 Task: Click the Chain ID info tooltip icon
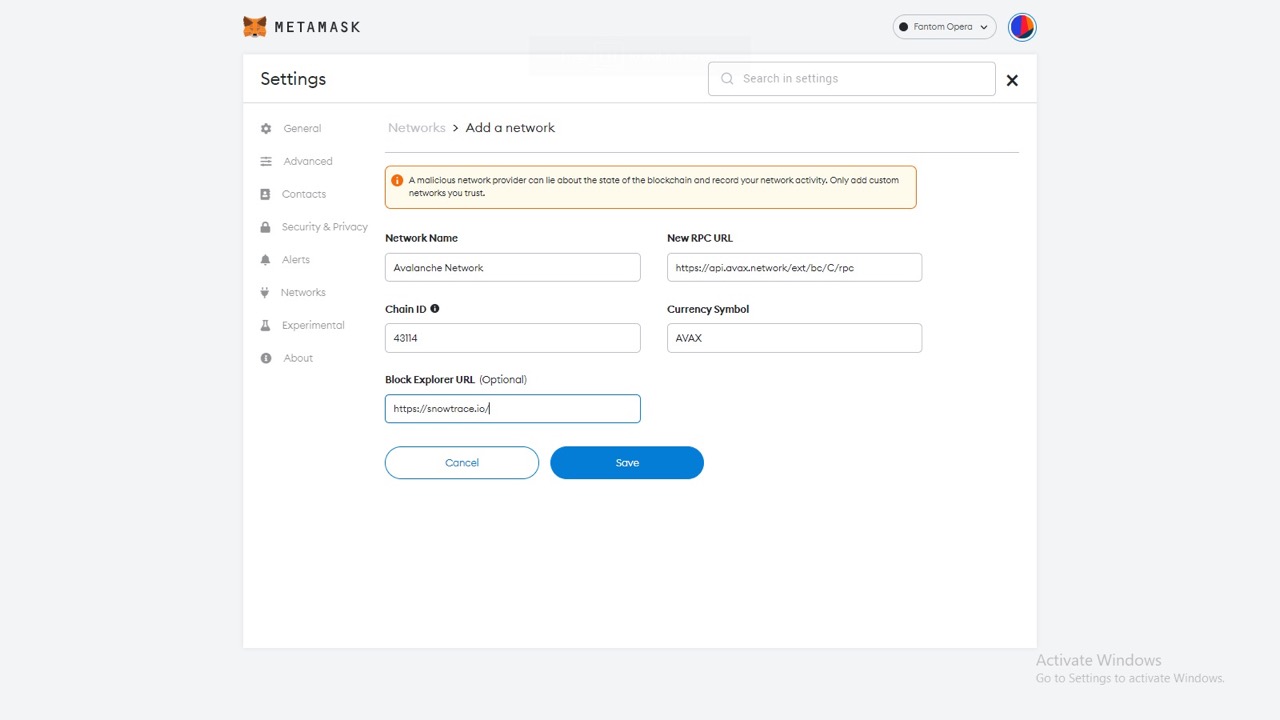coord(435,309)
